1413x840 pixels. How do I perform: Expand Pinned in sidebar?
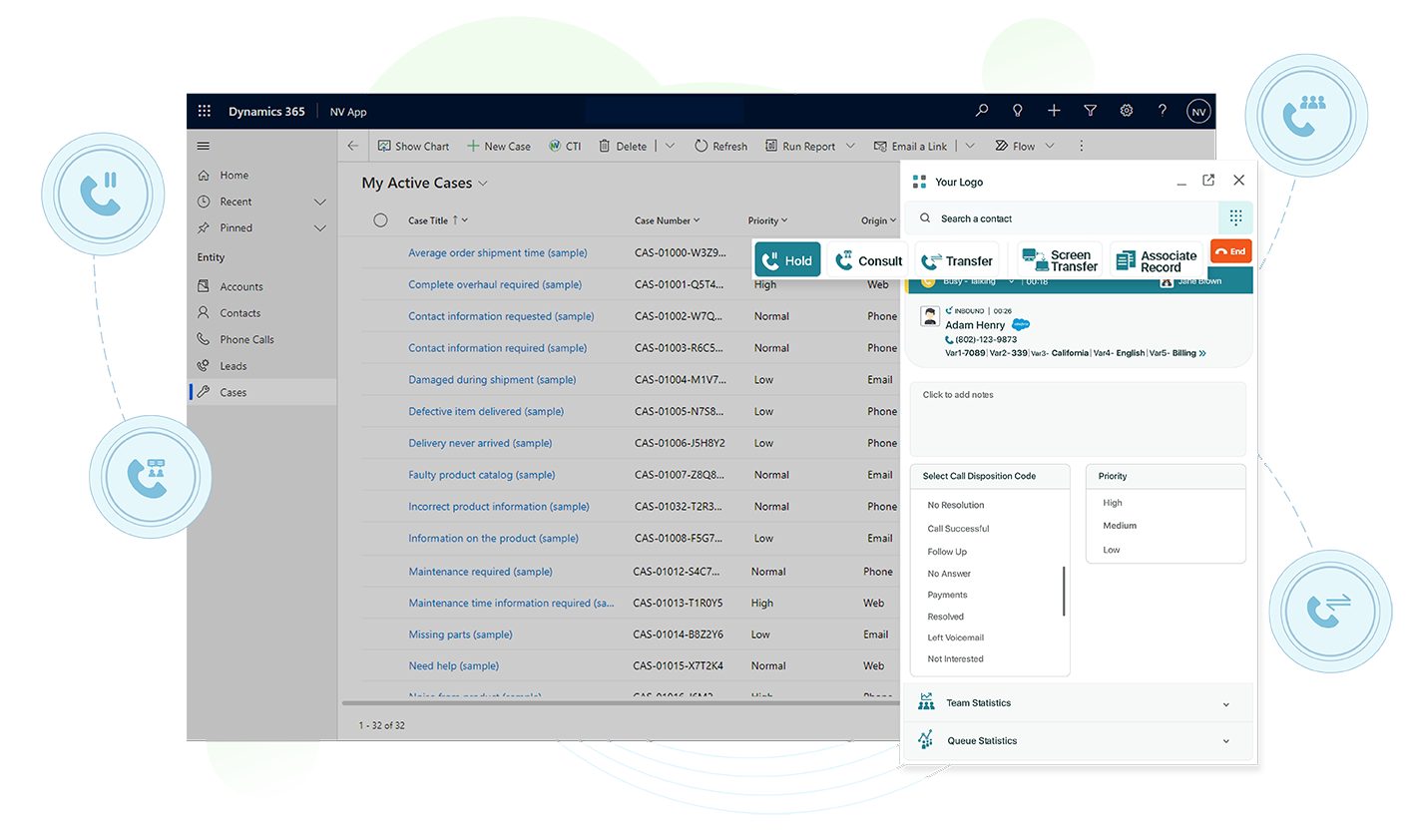pos(320,228)
